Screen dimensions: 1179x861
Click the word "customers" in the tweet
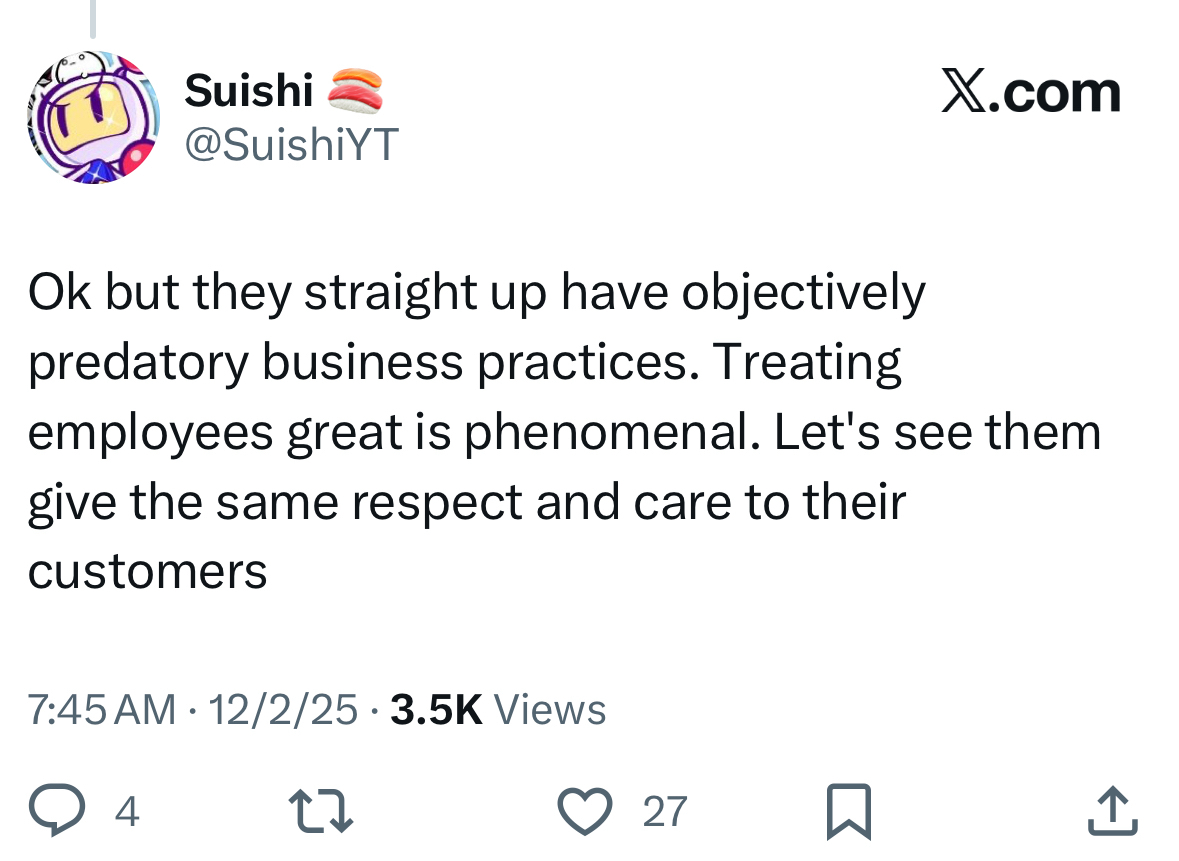(x=148, y=572)
